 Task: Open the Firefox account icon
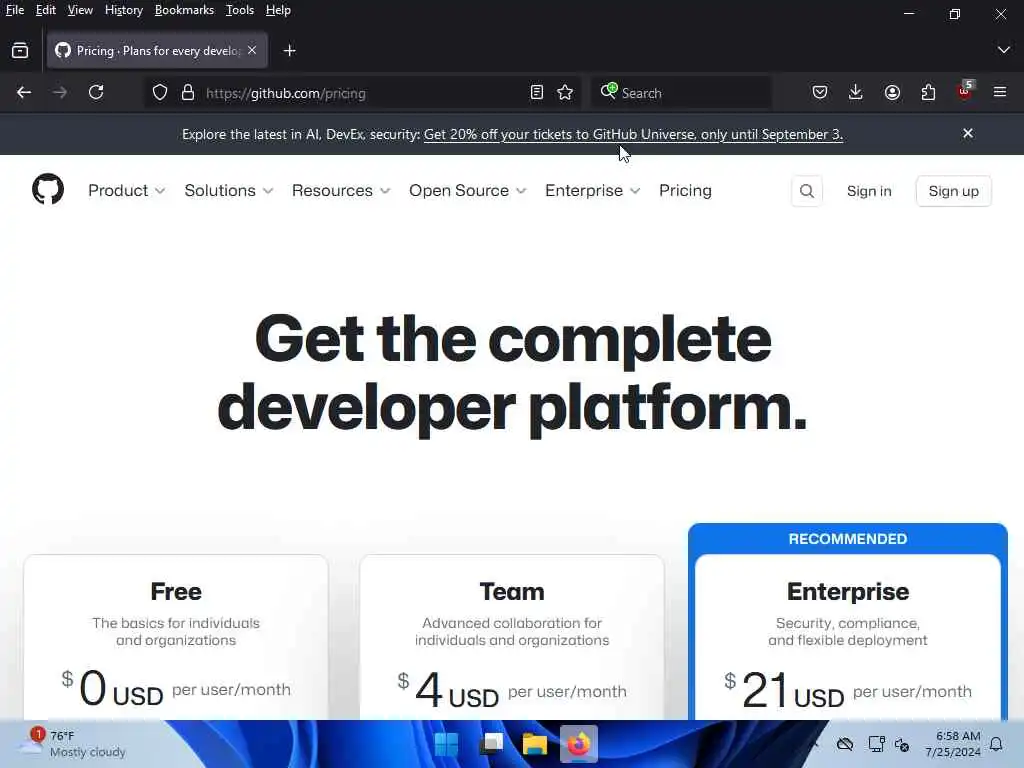point(892,93)
